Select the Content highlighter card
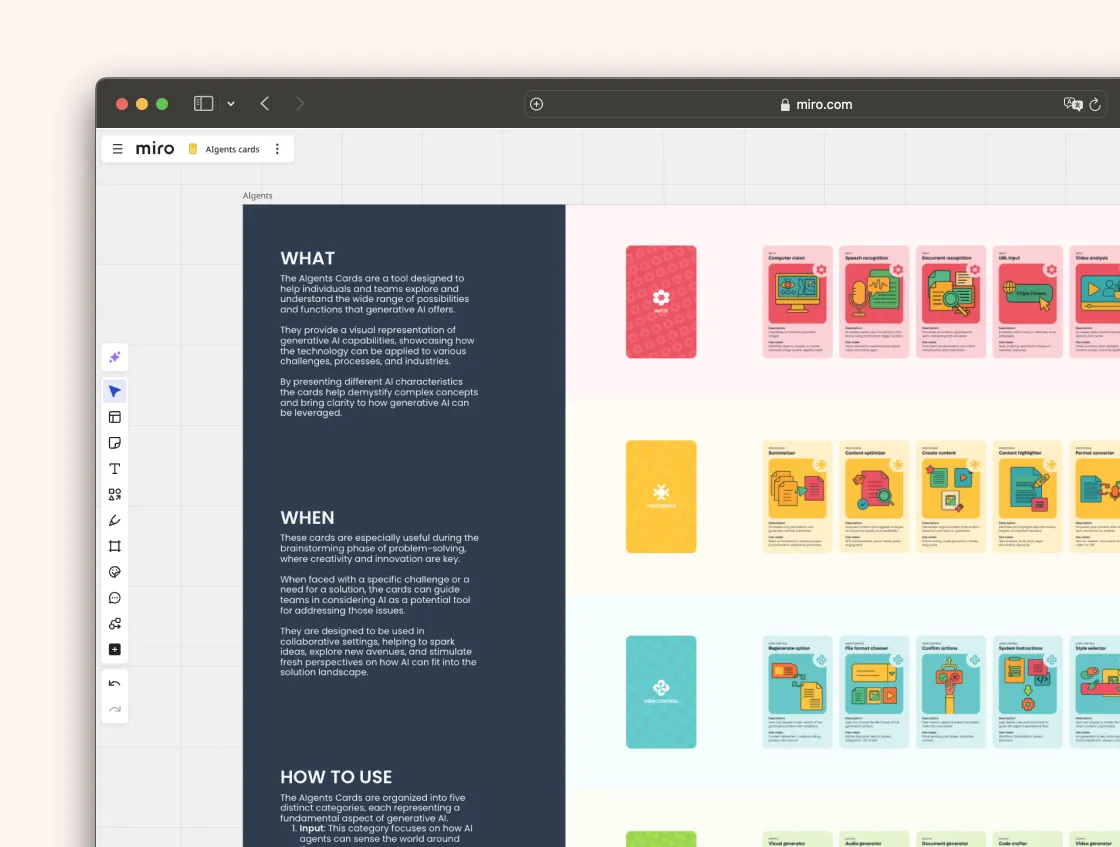The image size is (1120, 847). point(1027,496)
